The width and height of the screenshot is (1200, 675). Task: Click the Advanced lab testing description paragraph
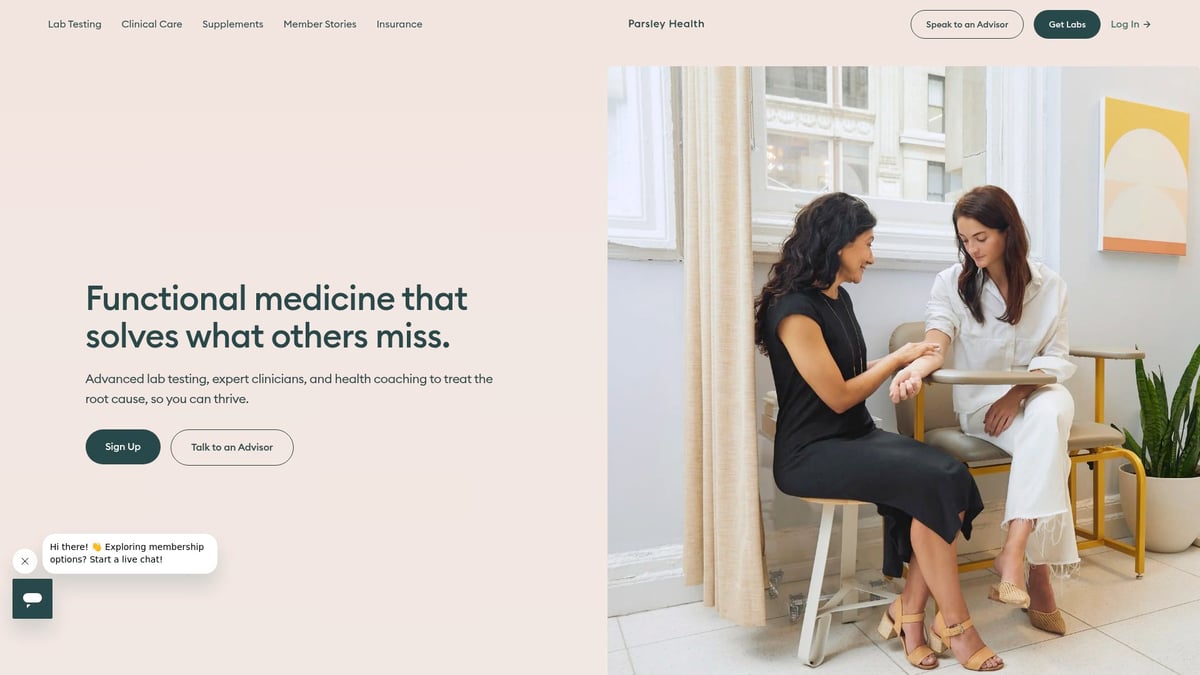289,389
